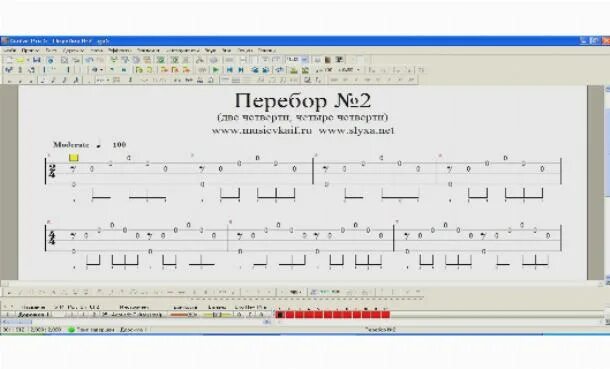
Task: Jump to the first bar icon
Action: click(x=230, y=70)
